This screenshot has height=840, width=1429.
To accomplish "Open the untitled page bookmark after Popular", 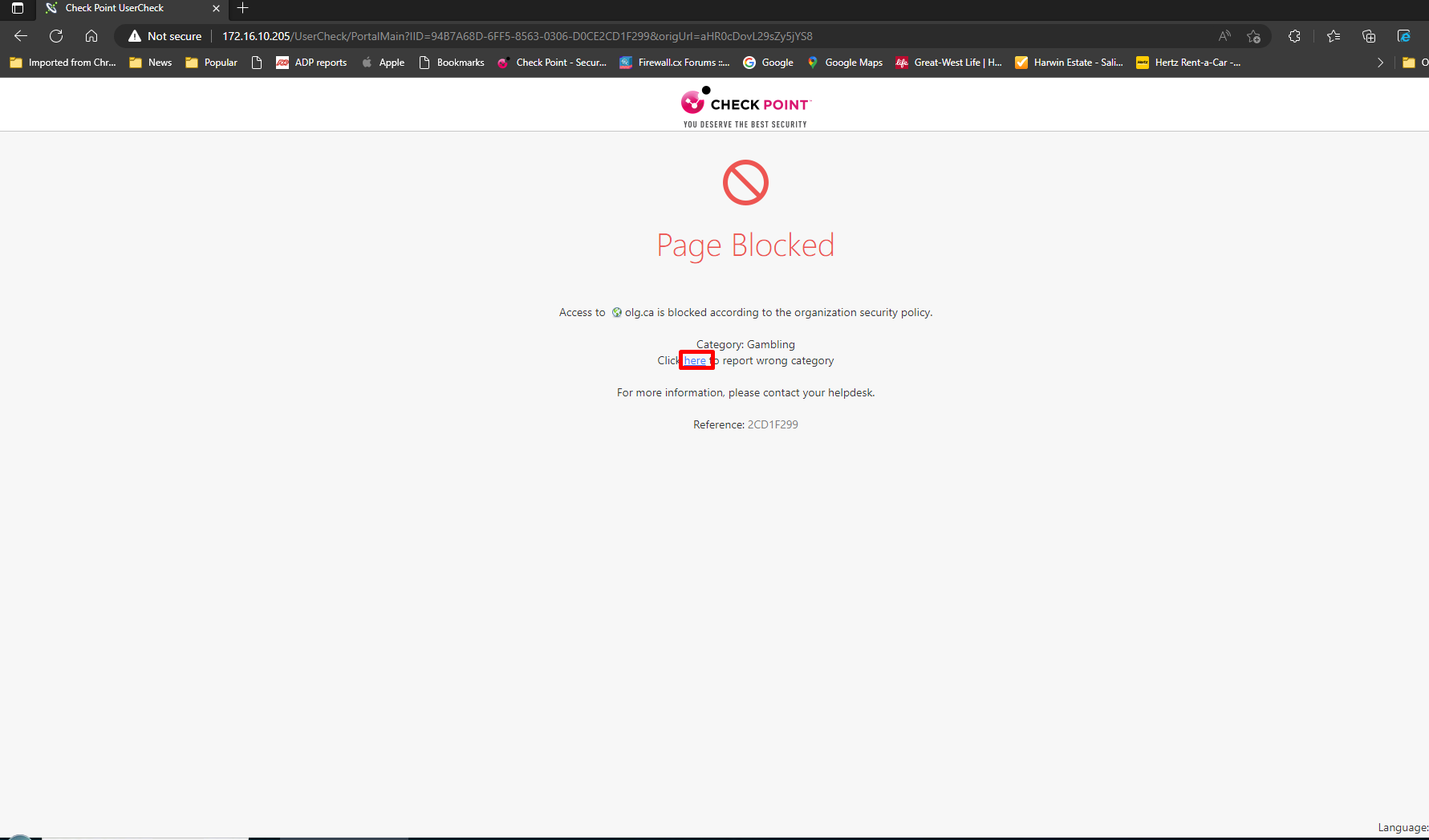I will pyautogui.click(x=257, y=63).
